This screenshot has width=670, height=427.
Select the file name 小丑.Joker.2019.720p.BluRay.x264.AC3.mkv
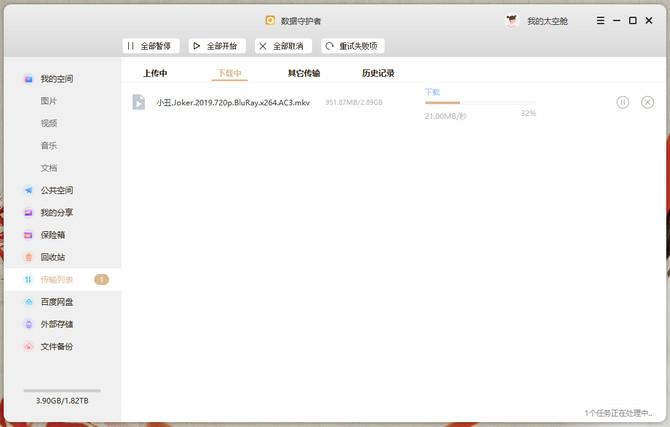pos(233,103)
